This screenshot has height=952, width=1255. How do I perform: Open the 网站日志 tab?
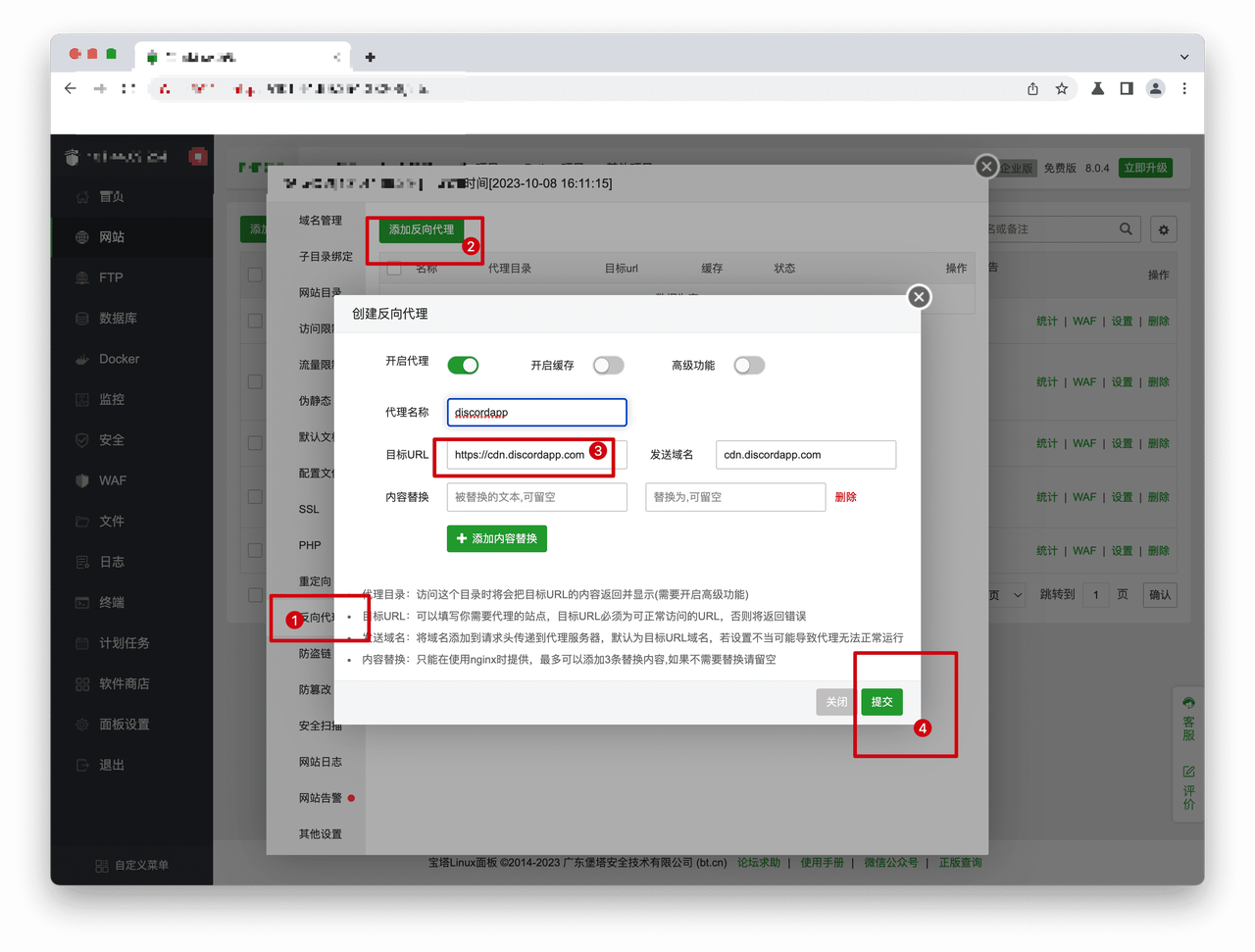point(321,763)
